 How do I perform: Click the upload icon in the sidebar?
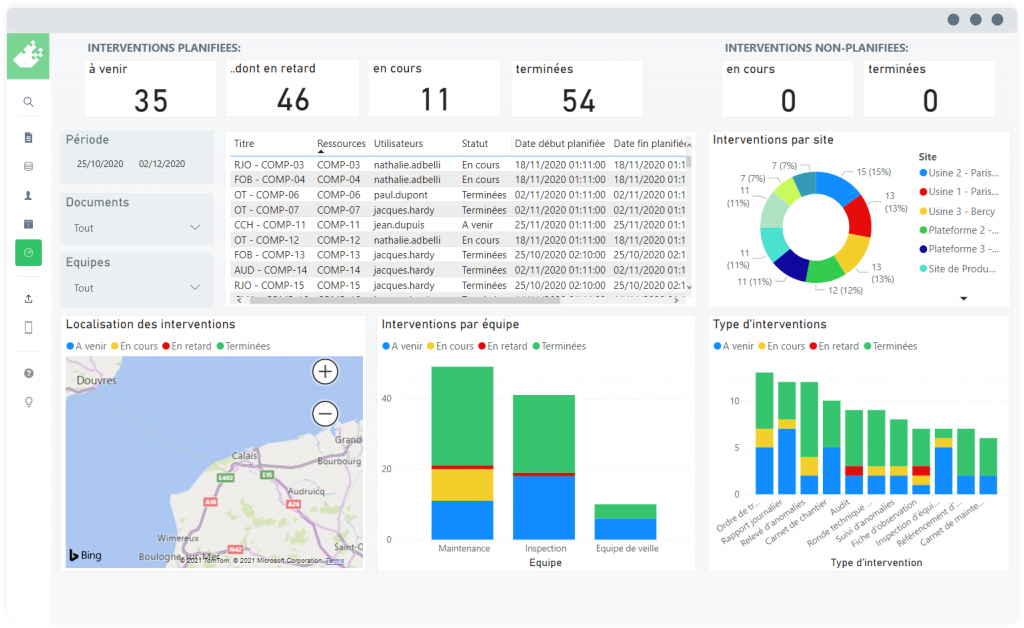[x=28, y=298]
